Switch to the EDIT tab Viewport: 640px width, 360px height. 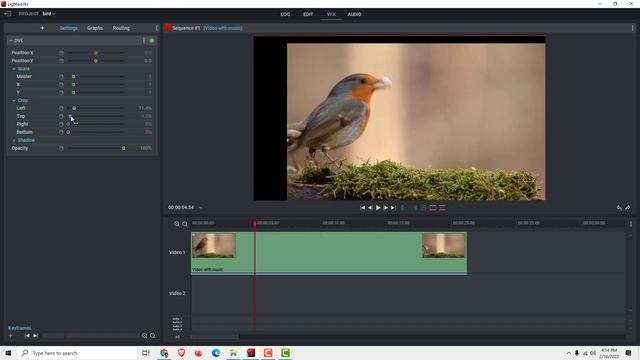coord(308,14)
